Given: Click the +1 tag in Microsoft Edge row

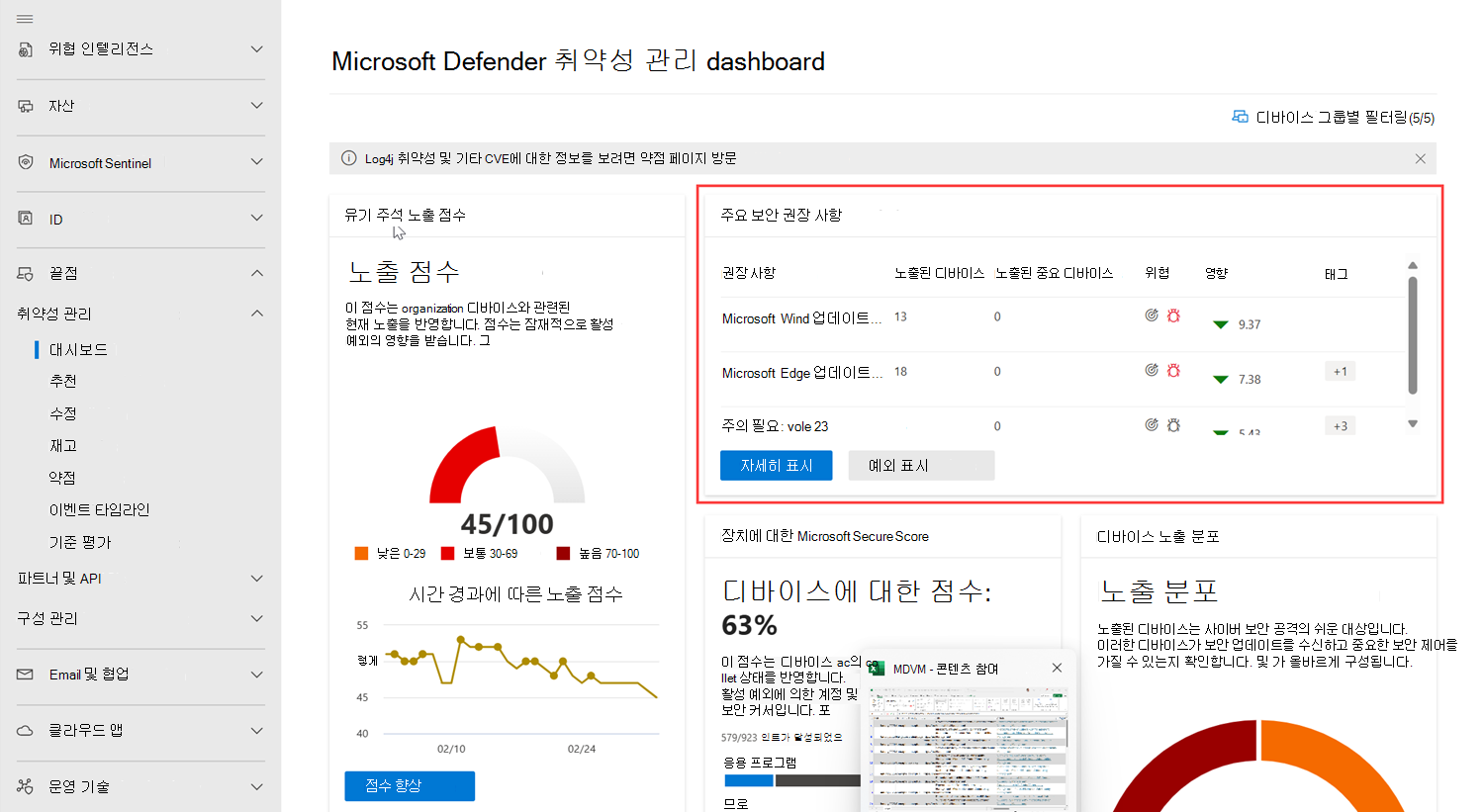Looking at the screenshot, I should 1340,372.
